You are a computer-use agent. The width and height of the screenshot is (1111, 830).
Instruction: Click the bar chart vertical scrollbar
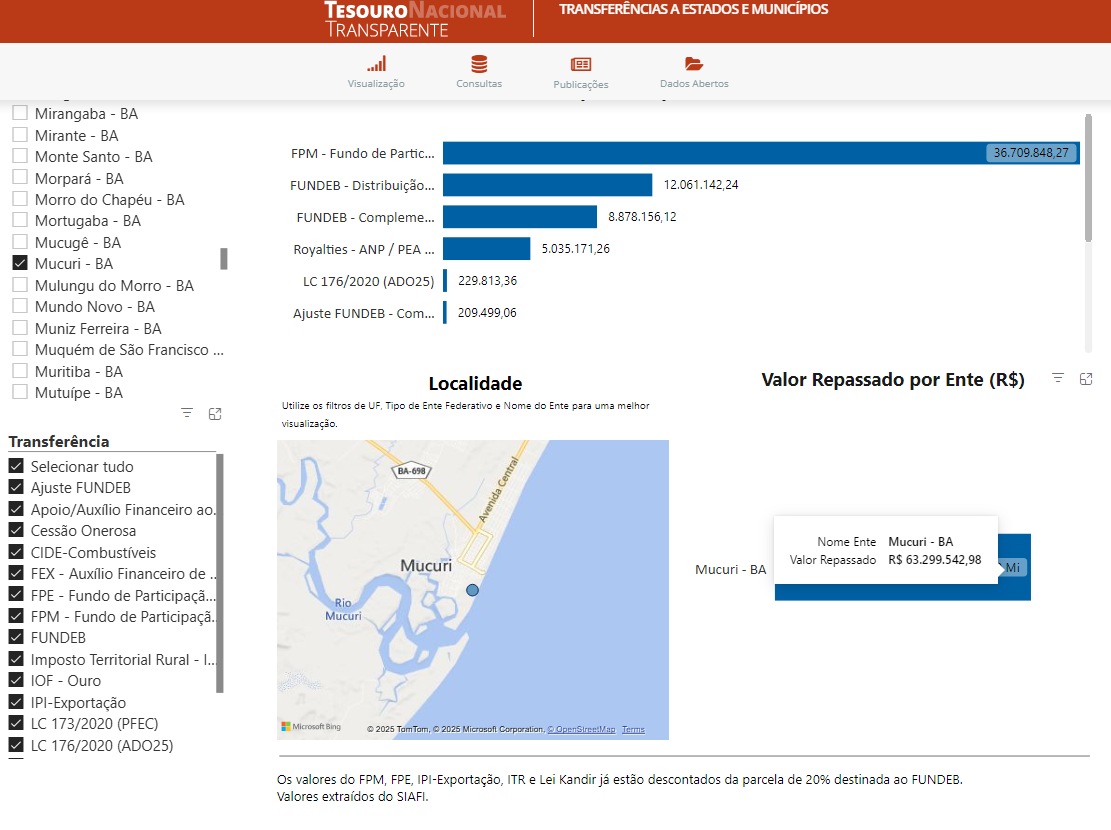coord(1088,180)
